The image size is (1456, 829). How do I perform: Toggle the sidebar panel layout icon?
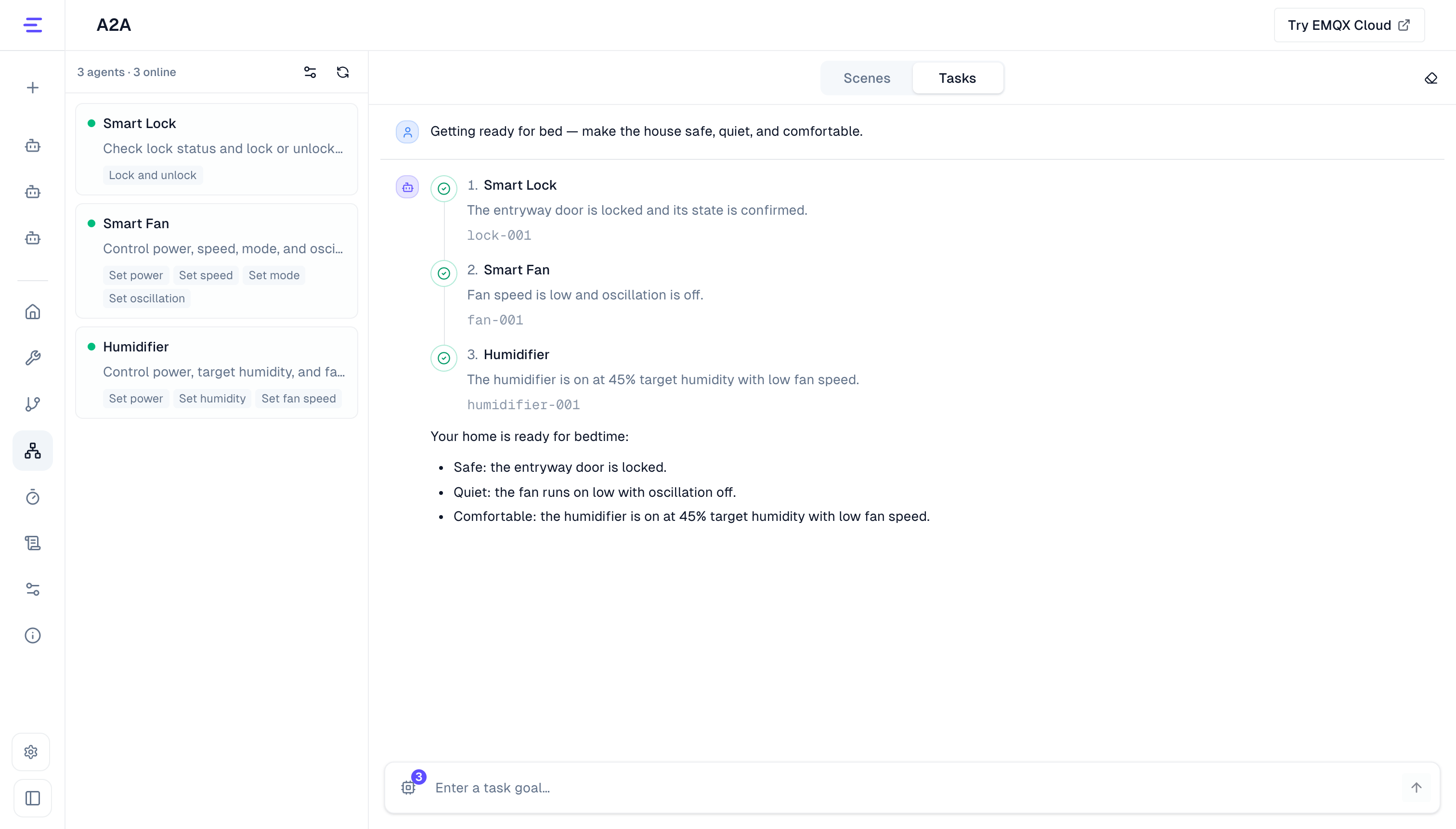pos(32,798)
